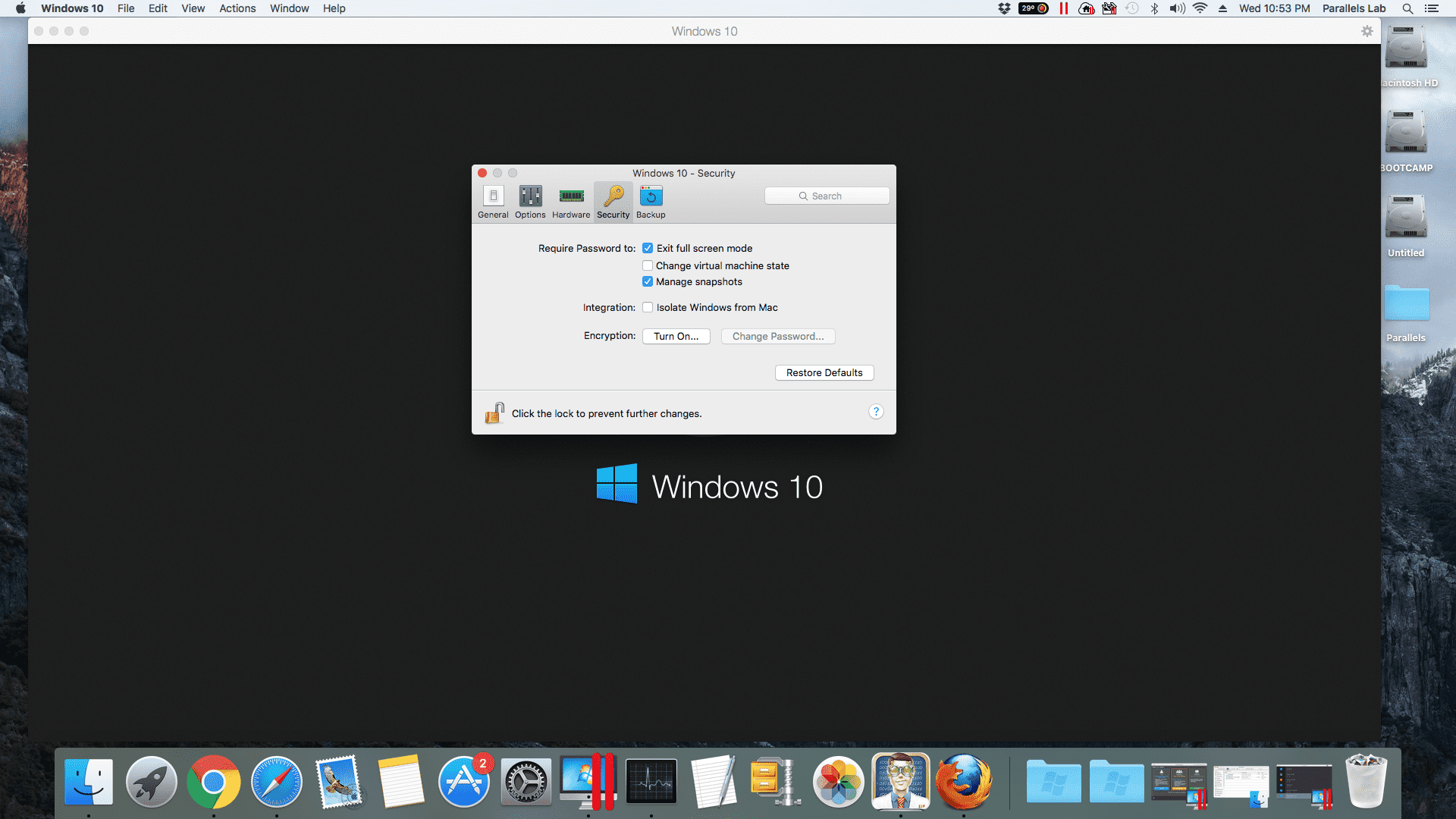Click the Wi-Fi menu bar icon
1456x819 pixels.
pos(1200,8)
